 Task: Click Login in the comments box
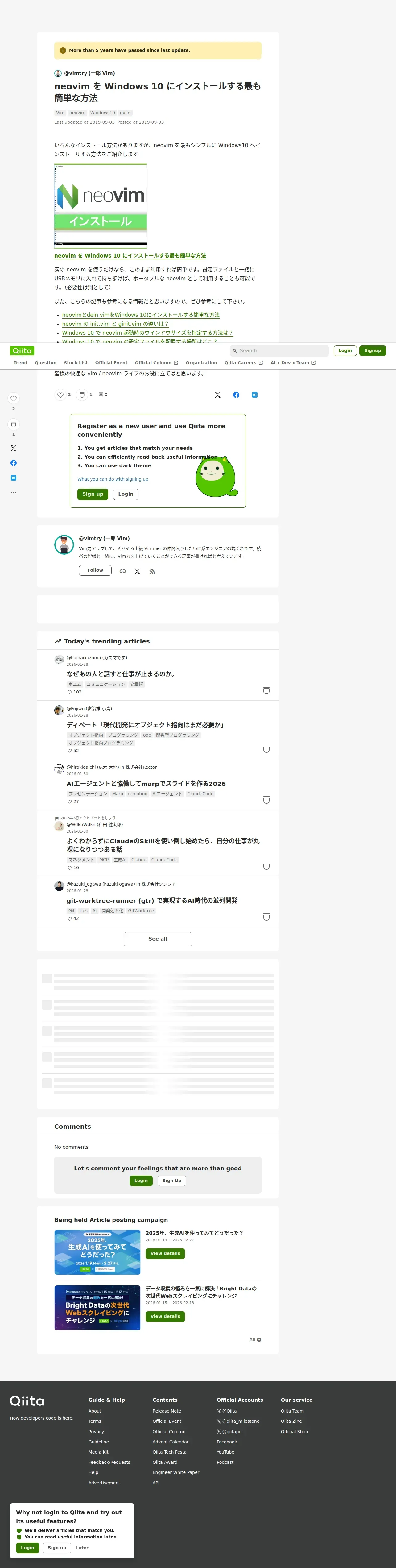(141, 1180)
